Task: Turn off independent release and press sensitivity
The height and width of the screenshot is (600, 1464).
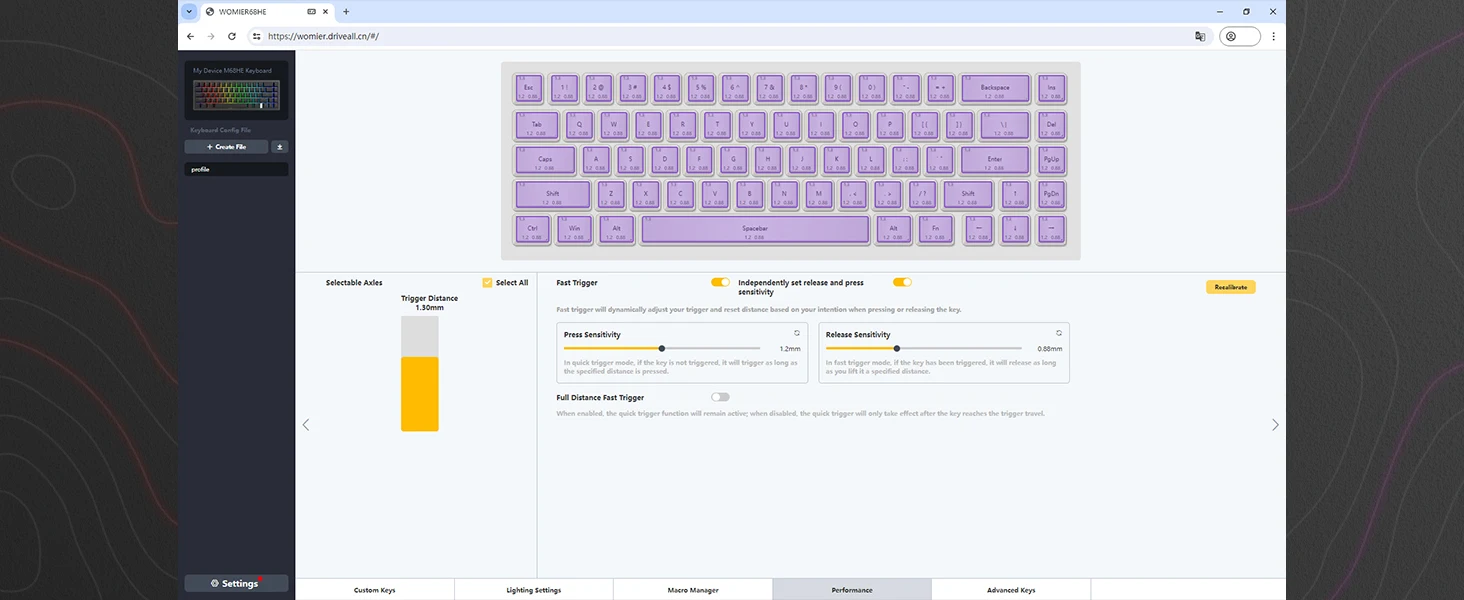Action: 902,283
